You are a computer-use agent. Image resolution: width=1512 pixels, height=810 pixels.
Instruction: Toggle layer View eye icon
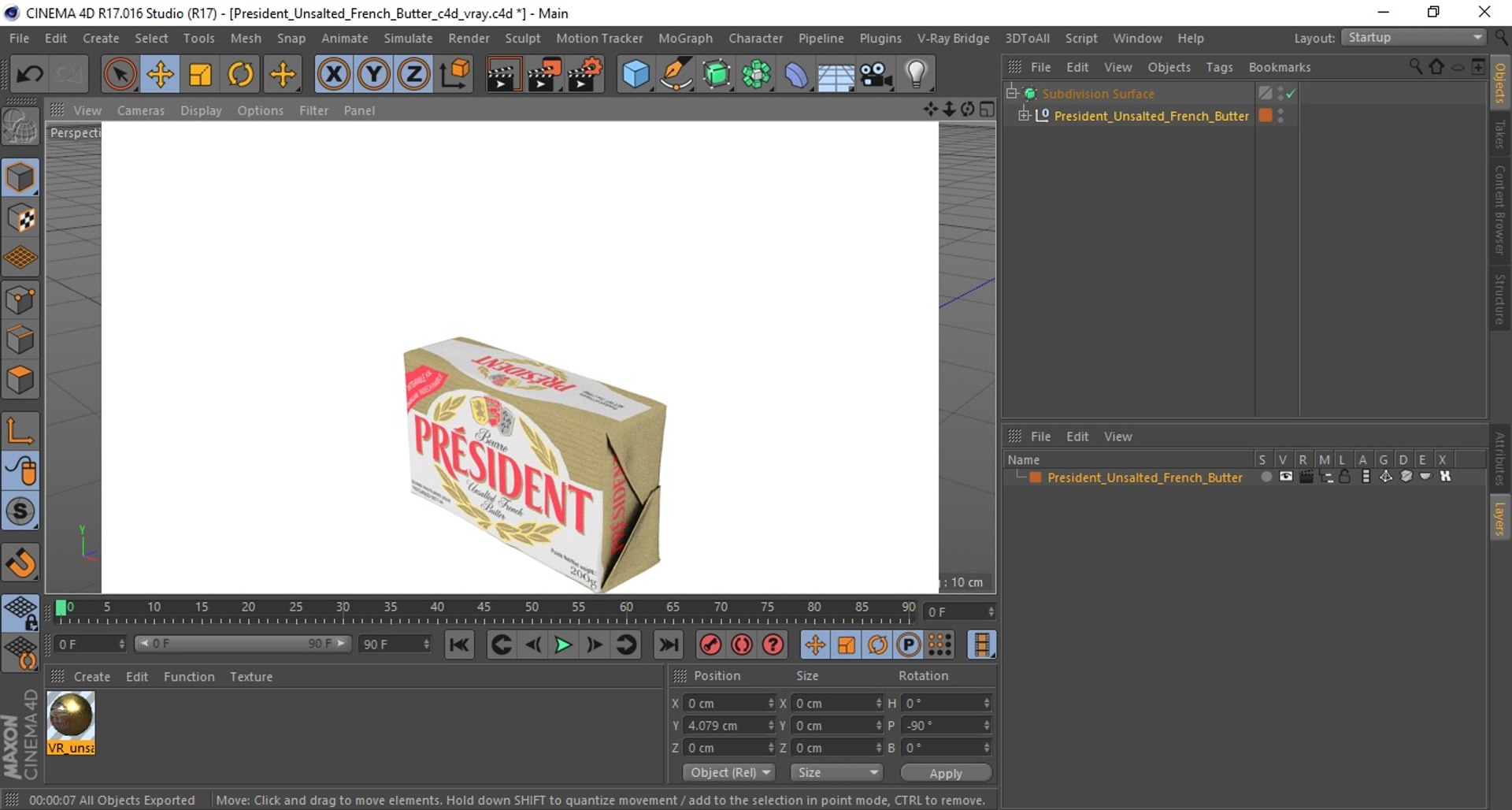pyautogui.click(x=1286, y=477)
